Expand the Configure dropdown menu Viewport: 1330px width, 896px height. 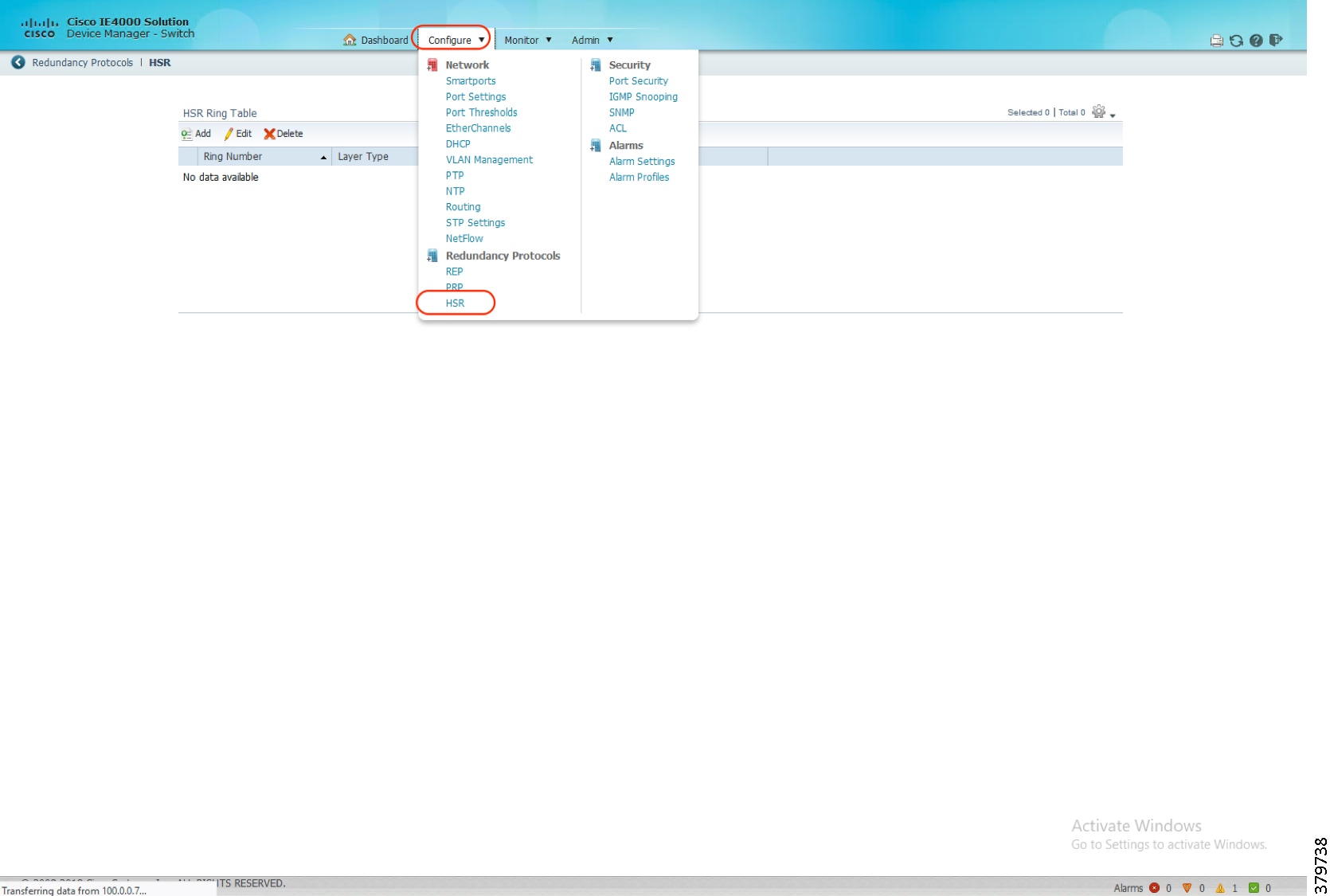tap(455, 40)
